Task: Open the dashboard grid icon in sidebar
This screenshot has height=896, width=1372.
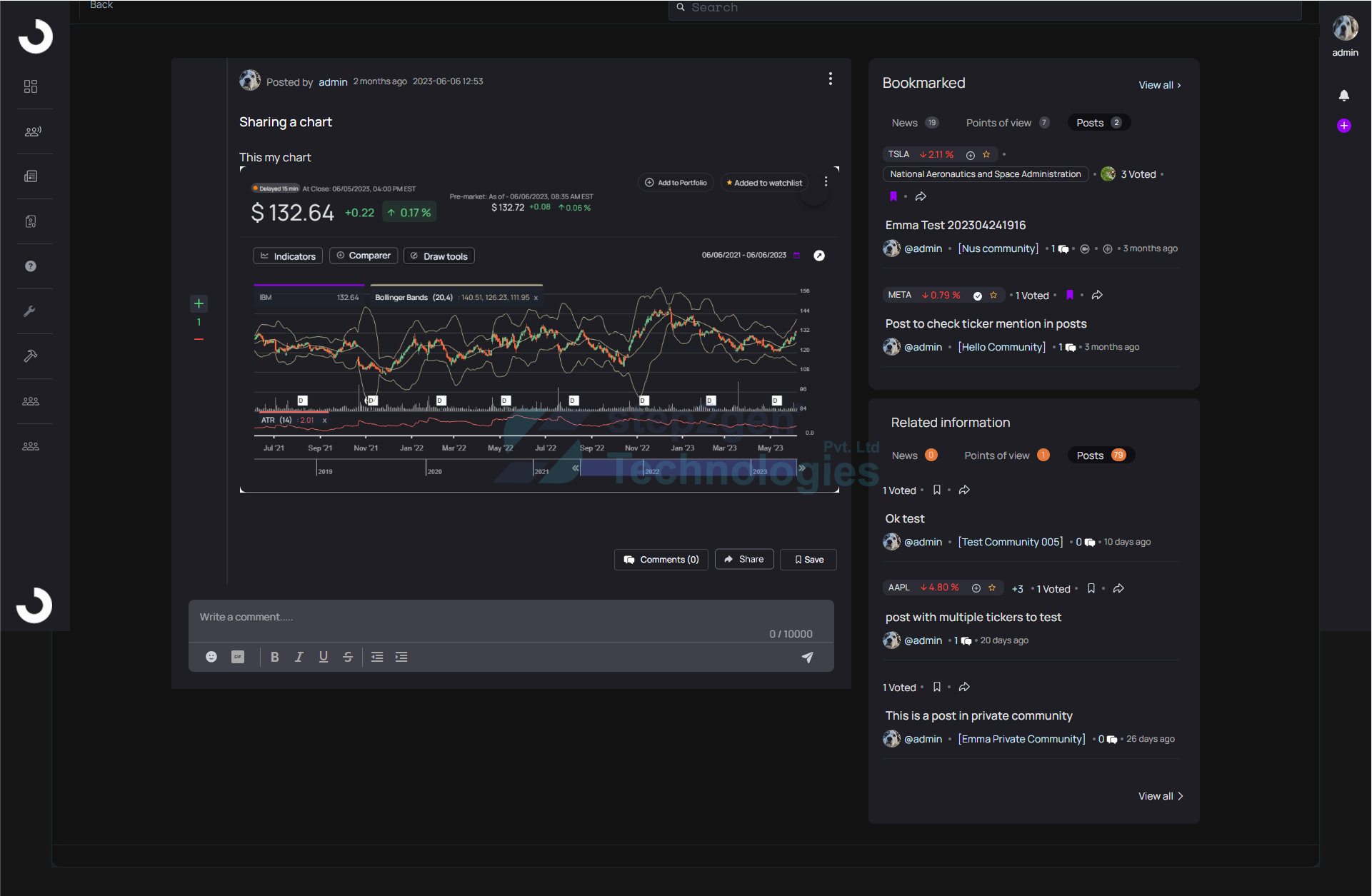Action: point(31,86)
